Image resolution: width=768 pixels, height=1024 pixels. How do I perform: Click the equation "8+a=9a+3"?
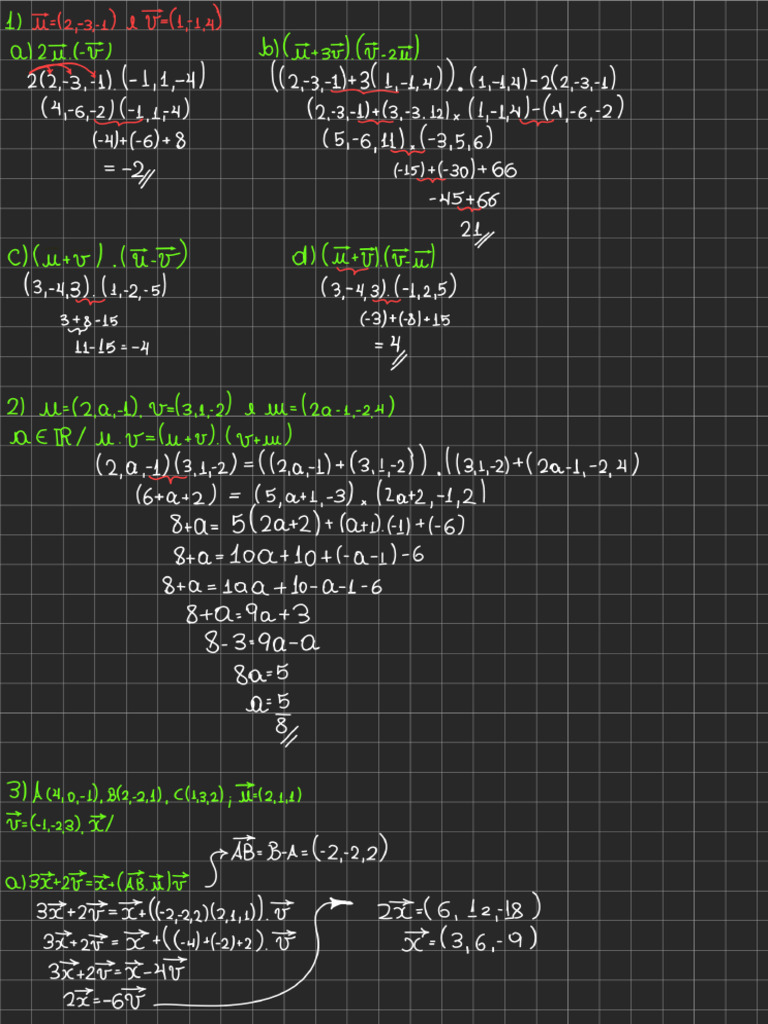click(248, 614)
